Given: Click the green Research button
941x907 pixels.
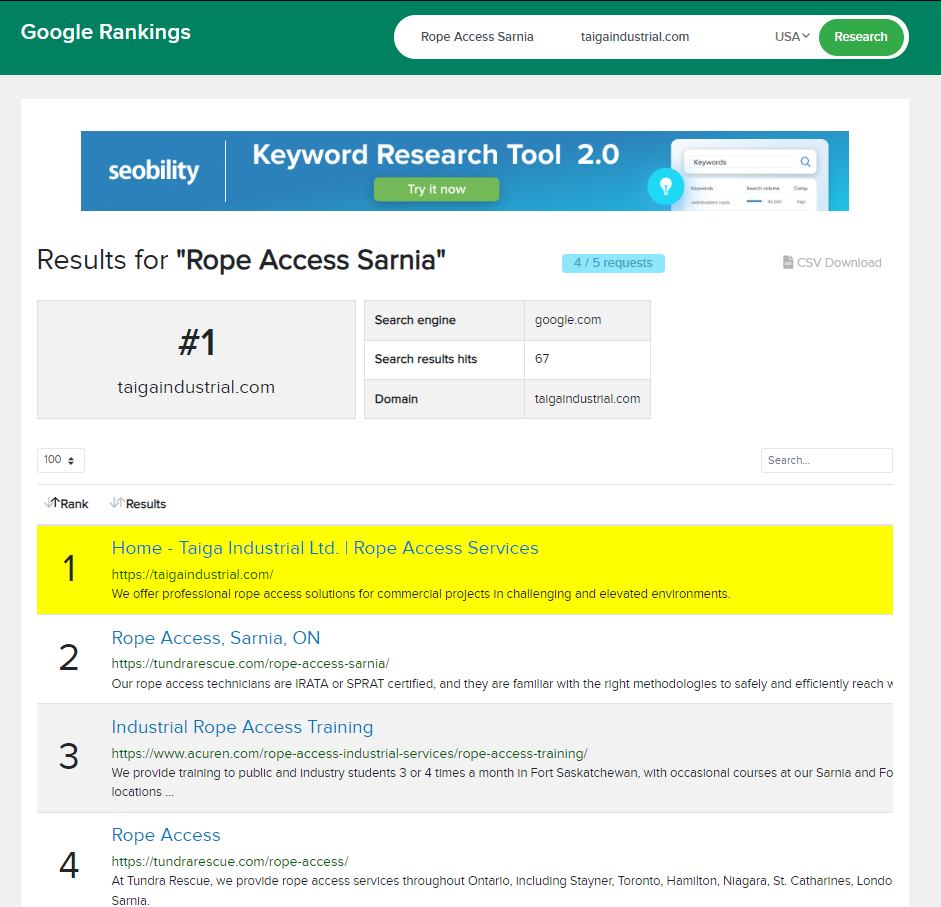Looking at the screenshot, I should pyautogui.click(x=861, y=37).
